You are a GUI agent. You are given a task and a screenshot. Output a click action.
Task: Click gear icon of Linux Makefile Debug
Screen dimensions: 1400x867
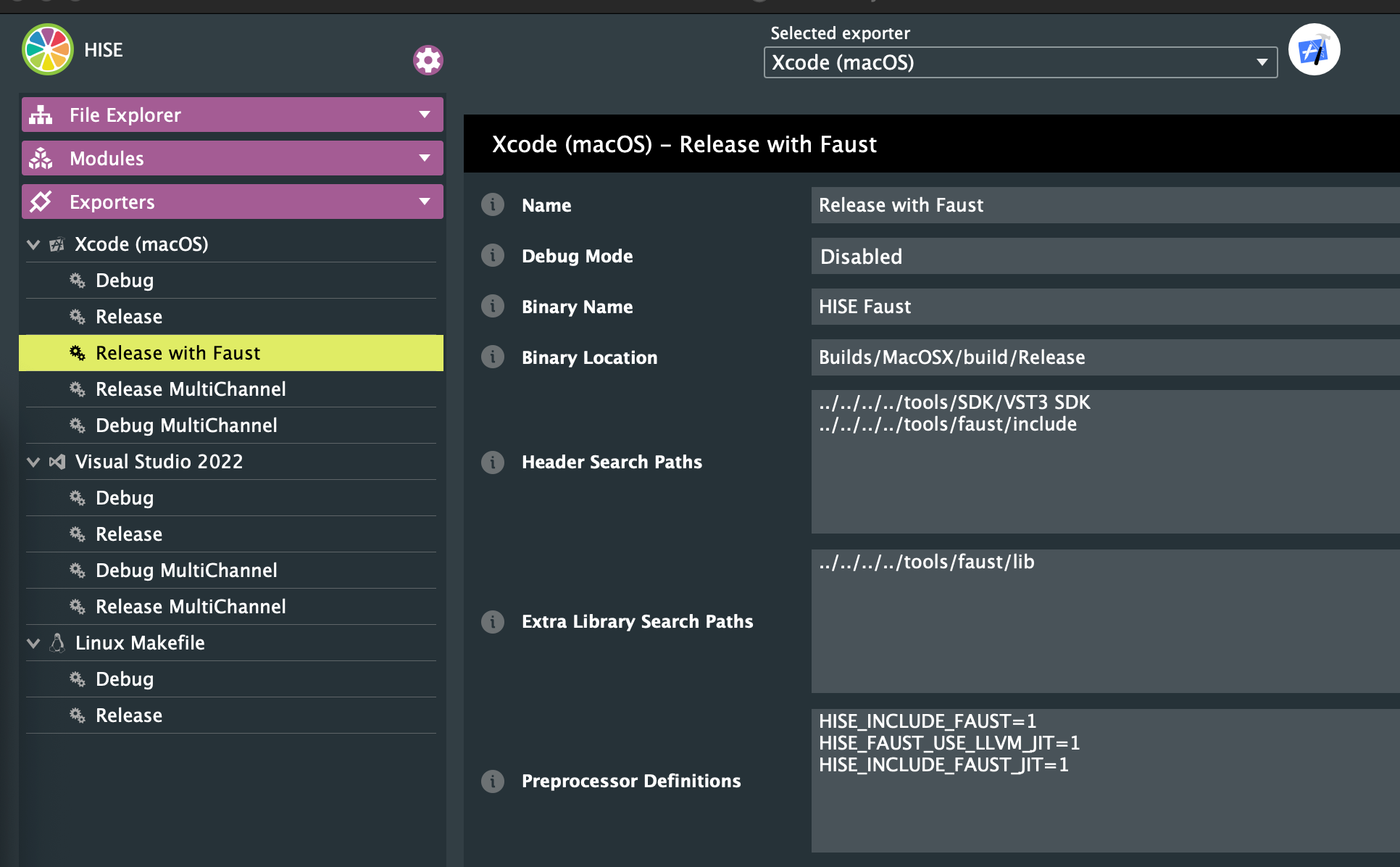coord(78,679)
